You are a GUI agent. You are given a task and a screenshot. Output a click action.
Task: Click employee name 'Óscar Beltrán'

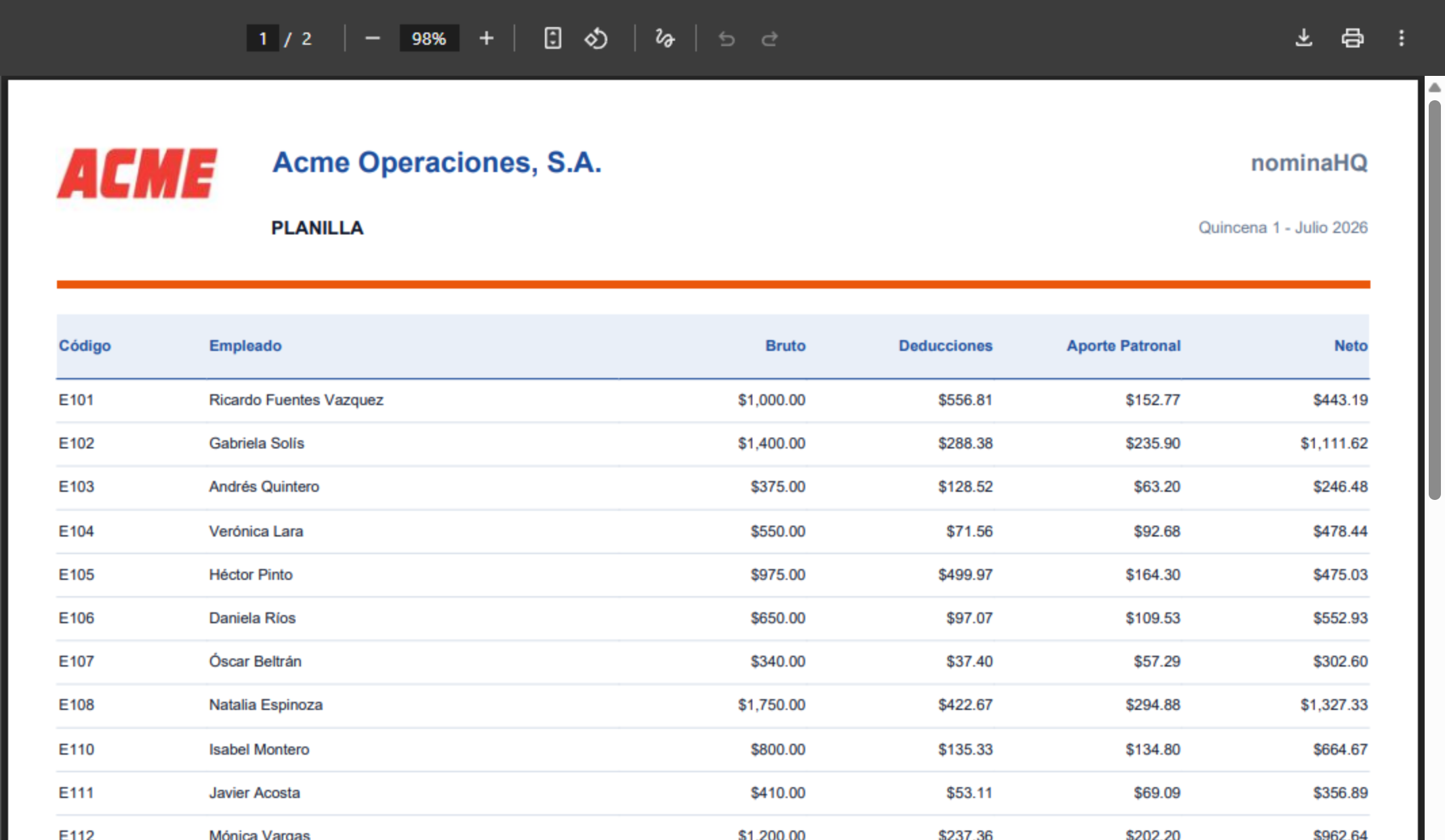(255, 661)
